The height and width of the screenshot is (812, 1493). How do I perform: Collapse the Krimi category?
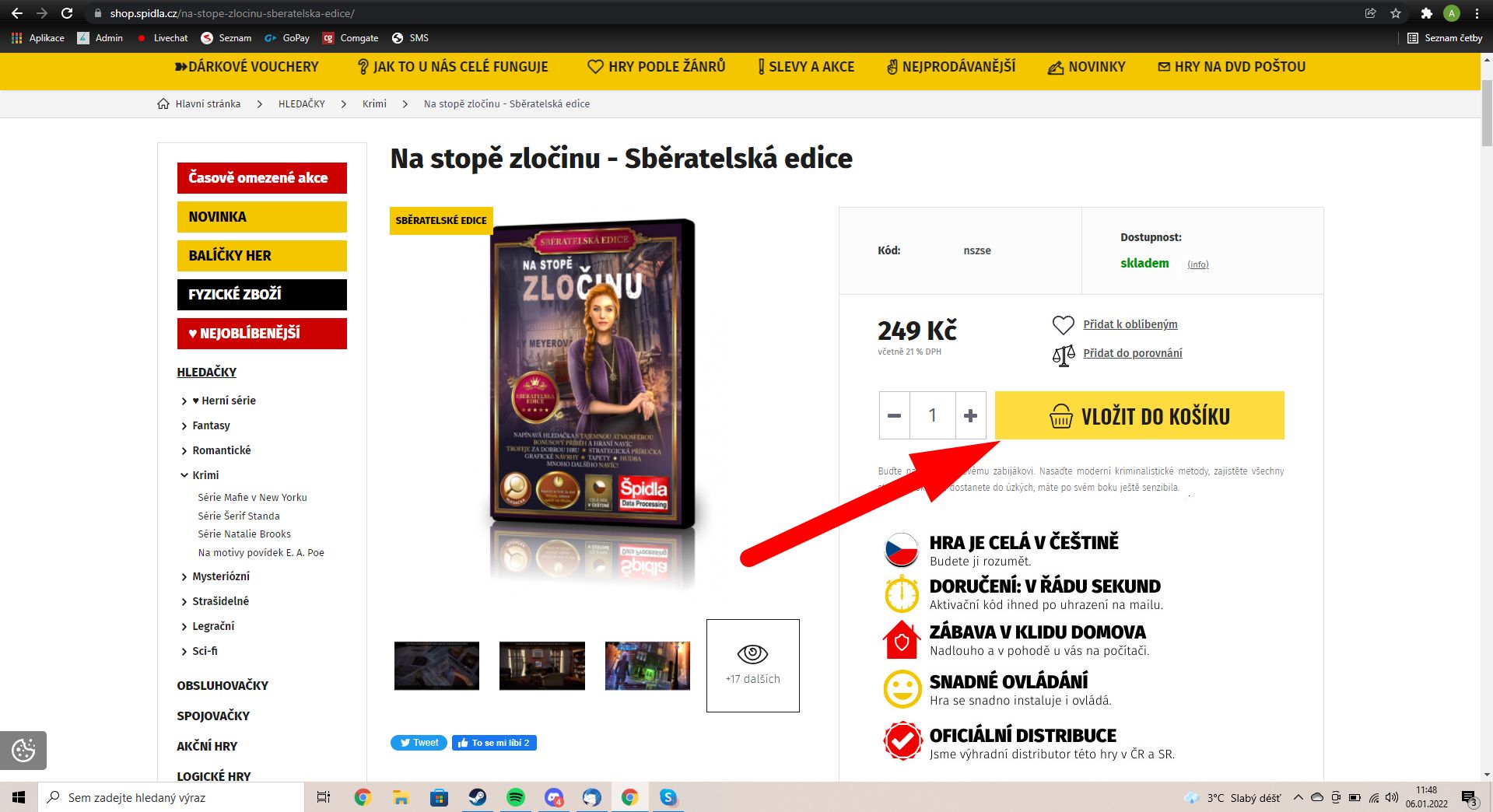coord(184,475)
